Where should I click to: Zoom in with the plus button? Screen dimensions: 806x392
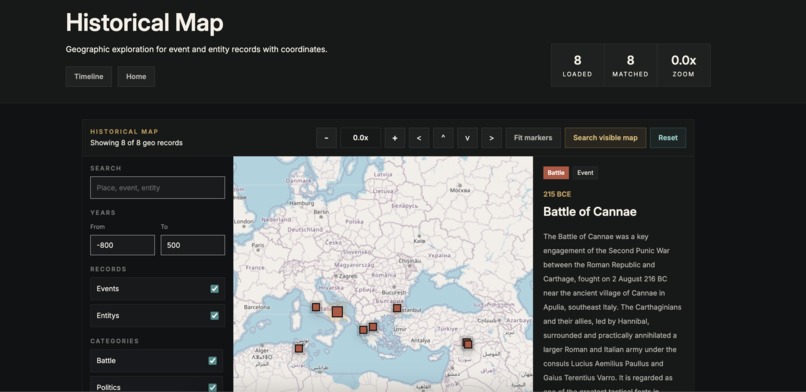395,138
